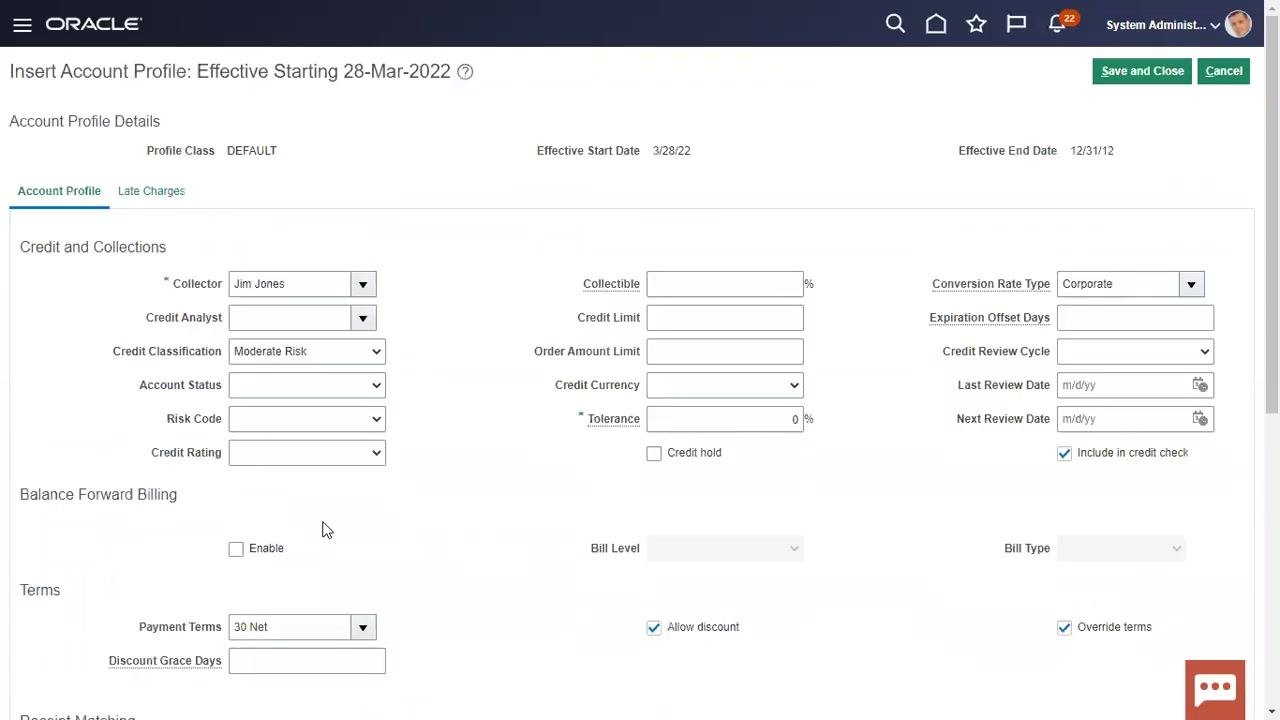Open the Watchlist flag icon
1280x720 pixels.
coord(1016,24)
